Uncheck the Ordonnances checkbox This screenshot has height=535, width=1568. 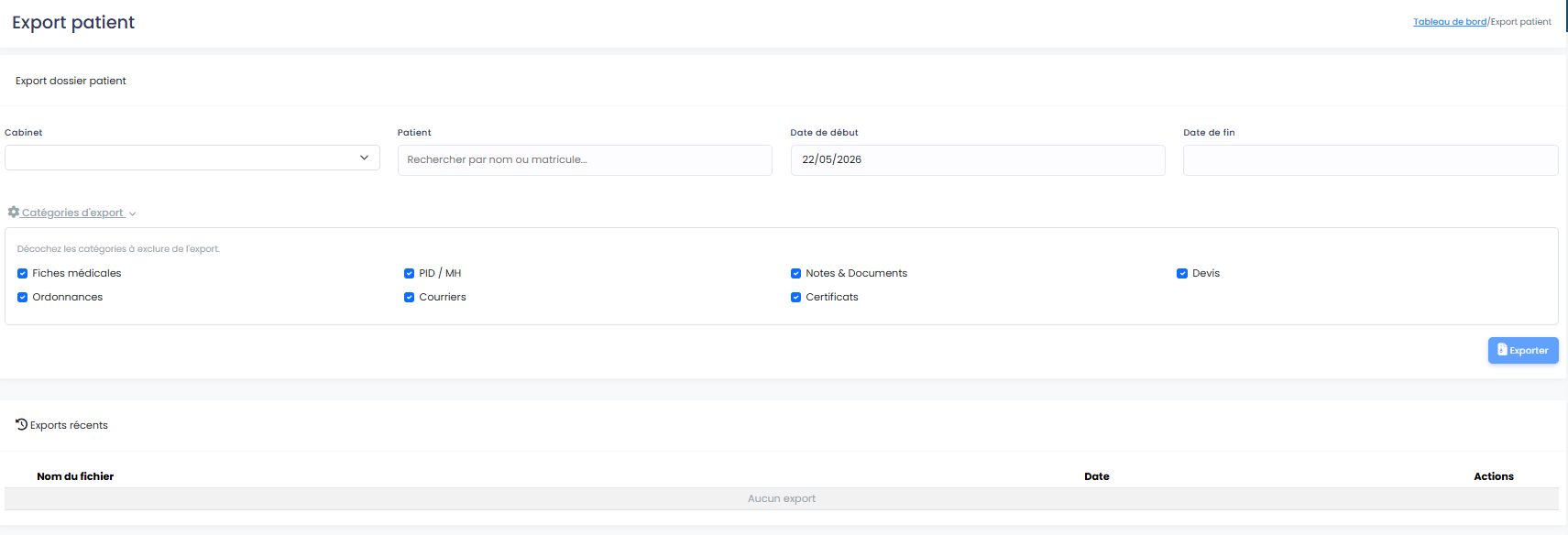[x=23, y=297]
